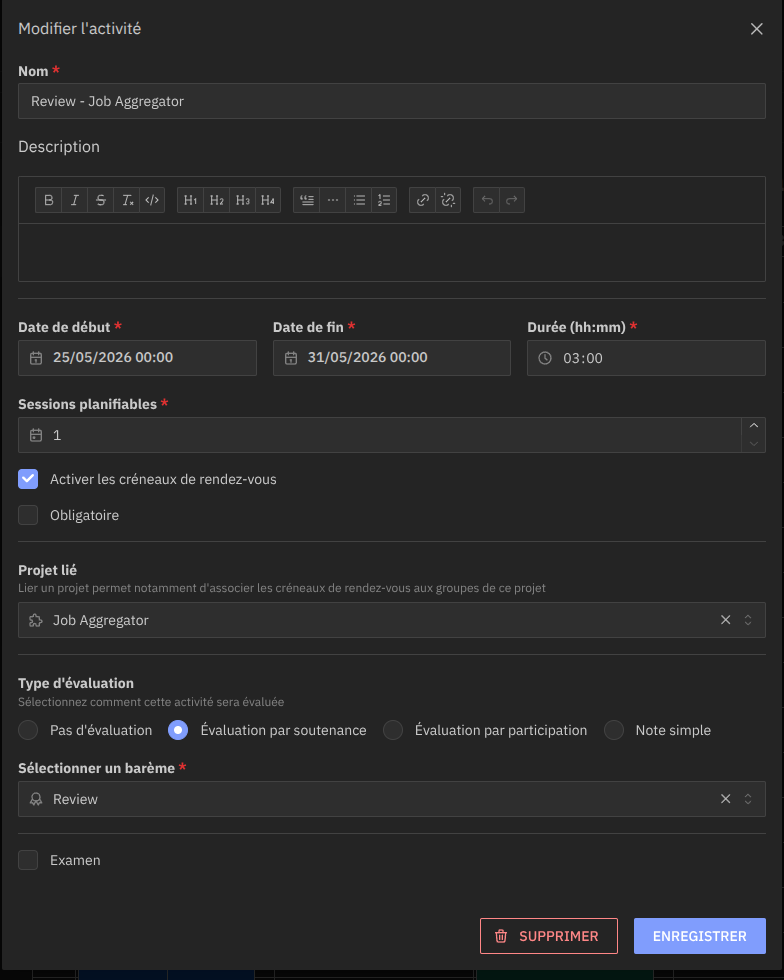The width and height of the screenshot is (784, 980).
Task: Clear the Job Aggregator linked project
Action: [725, 620]
